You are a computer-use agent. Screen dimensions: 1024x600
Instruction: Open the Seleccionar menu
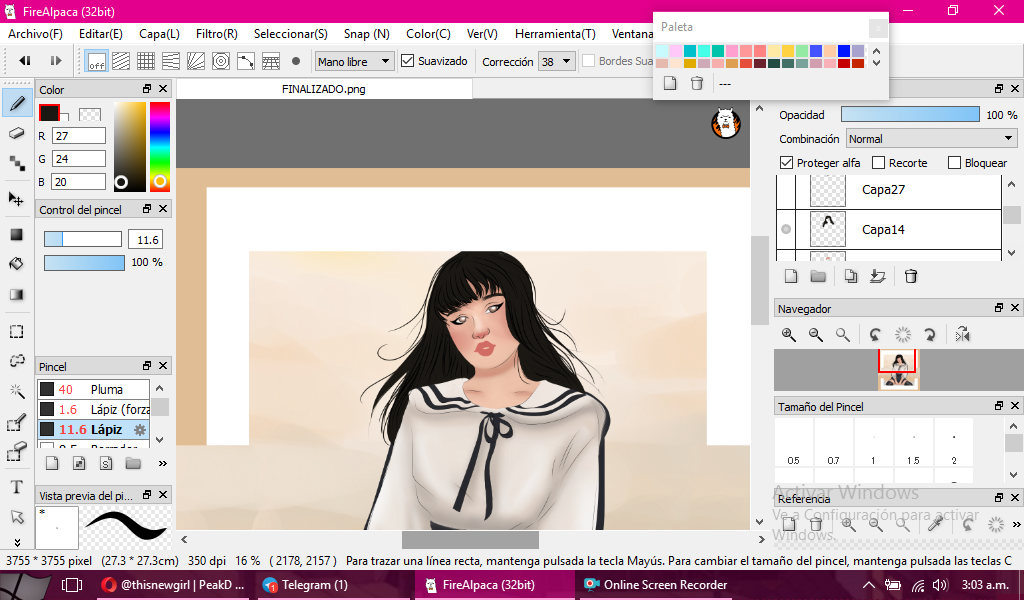point(291,34)
